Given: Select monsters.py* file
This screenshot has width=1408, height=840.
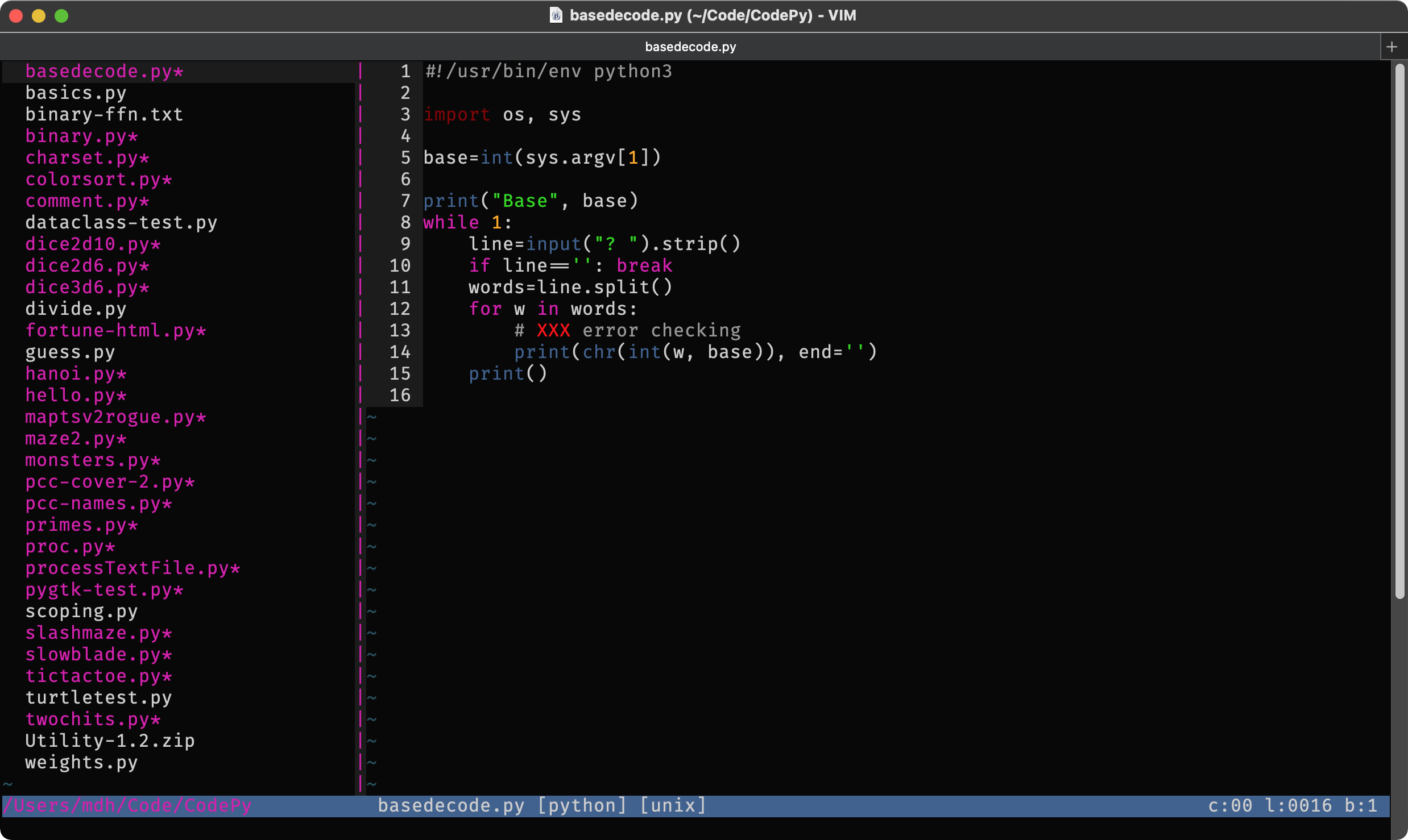Looking at the screenshot, I should pos(93,460).
